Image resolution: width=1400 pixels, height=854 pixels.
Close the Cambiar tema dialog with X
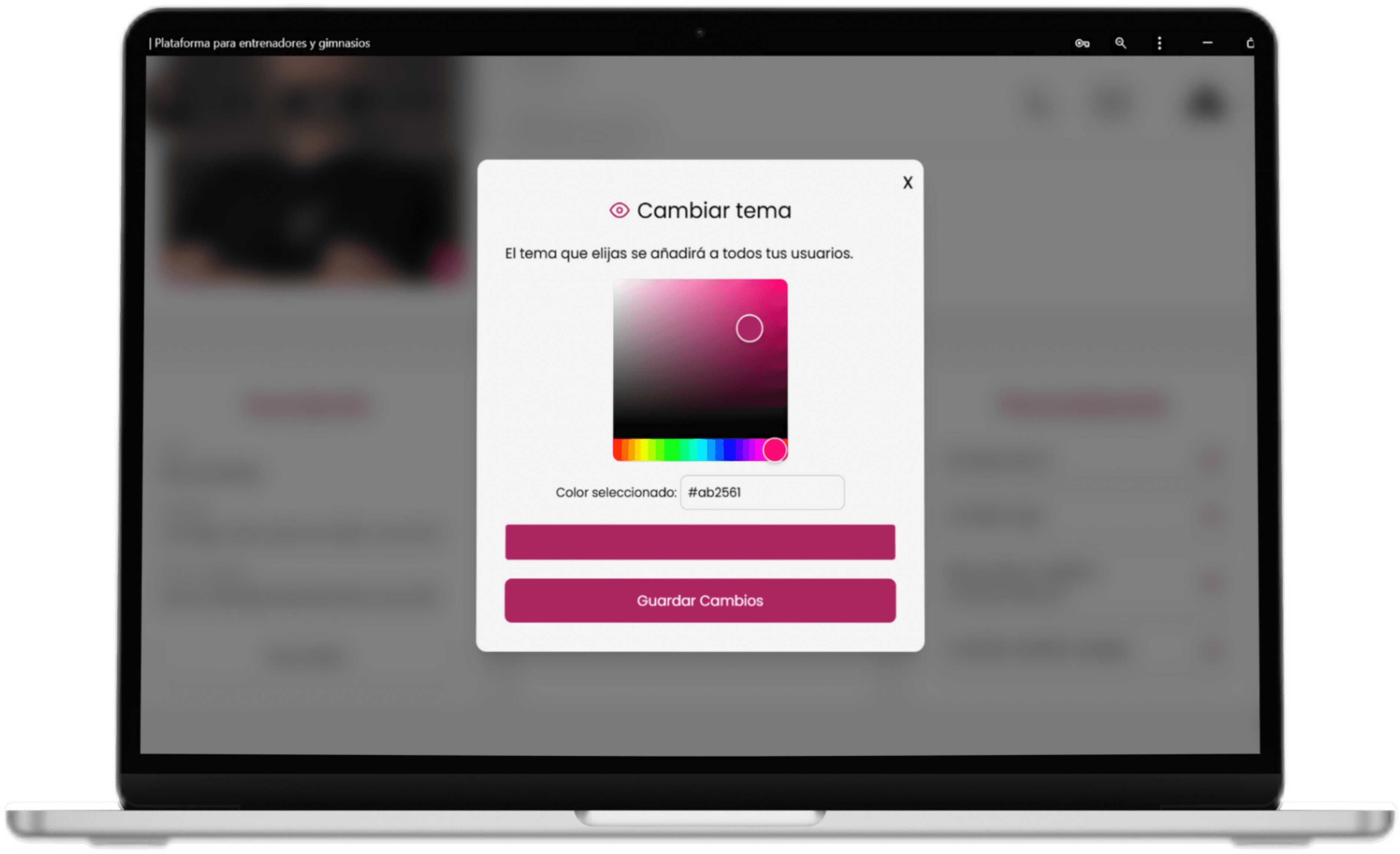(907, 183)
